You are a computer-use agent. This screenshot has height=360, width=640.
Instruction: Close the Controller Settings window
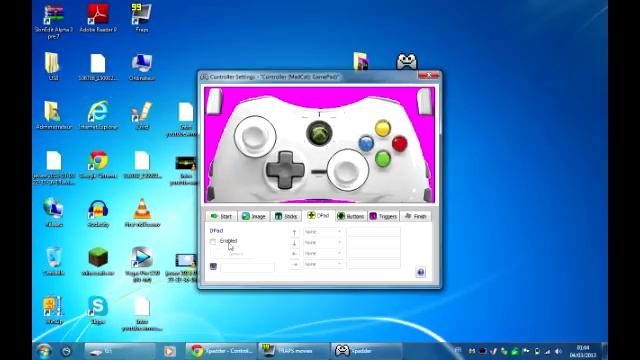click(x=429, y=76)
